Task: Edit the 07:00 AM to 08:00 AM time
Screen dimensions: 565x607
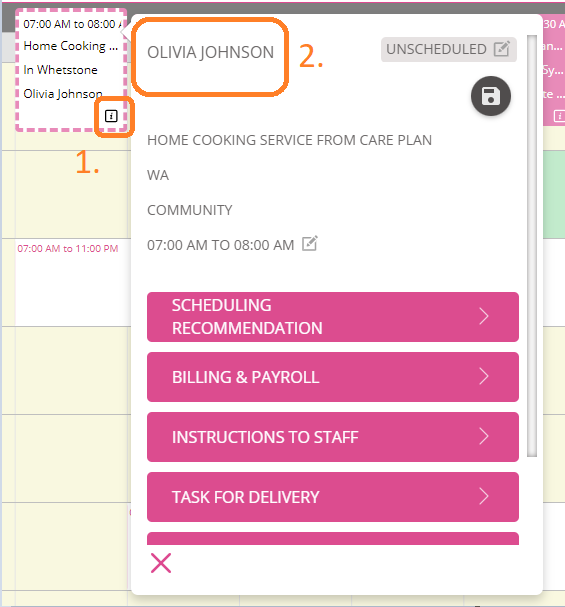Action: 310,244
